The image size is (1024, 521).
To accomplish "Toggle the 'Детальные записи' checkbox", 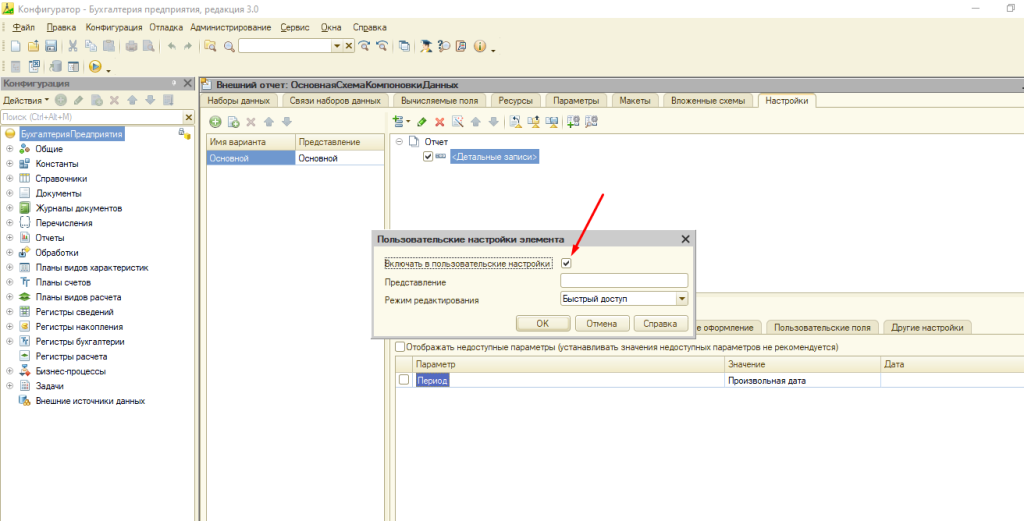I will (428, 157).
